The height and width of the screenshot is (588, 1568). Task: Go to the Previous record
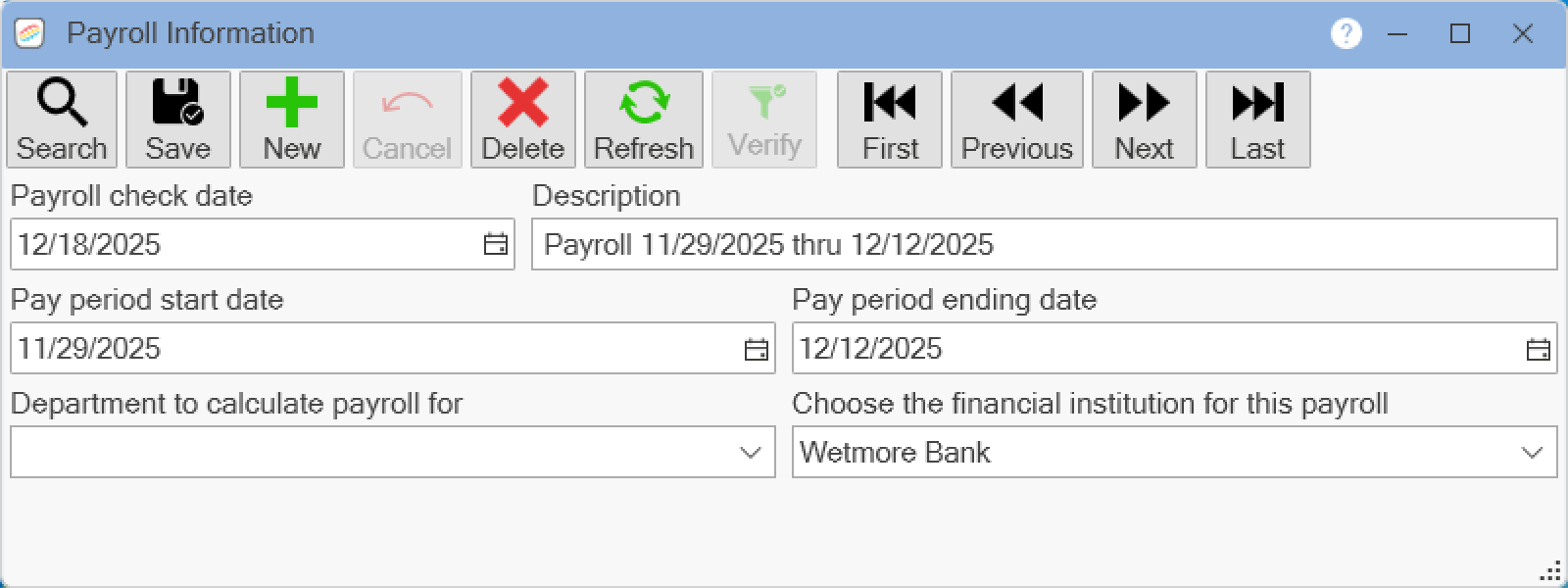click(1016, 120)
